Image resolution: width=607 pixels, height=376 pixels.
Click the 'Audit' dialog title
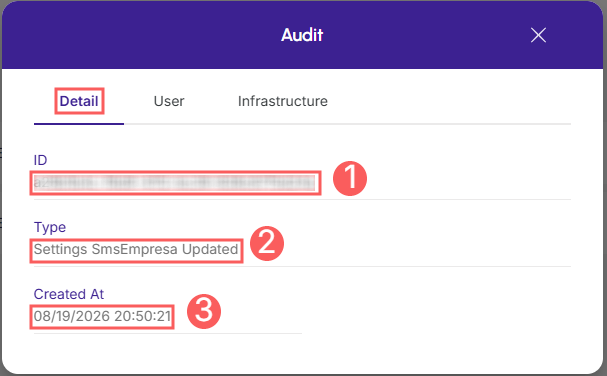302,35
